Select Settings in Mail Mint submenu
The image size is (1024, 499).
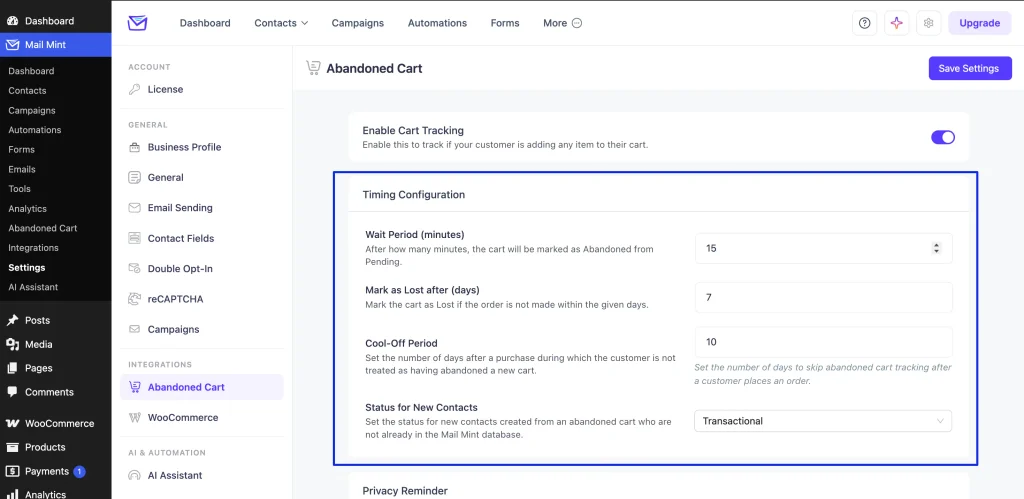(x=27, y=268)
